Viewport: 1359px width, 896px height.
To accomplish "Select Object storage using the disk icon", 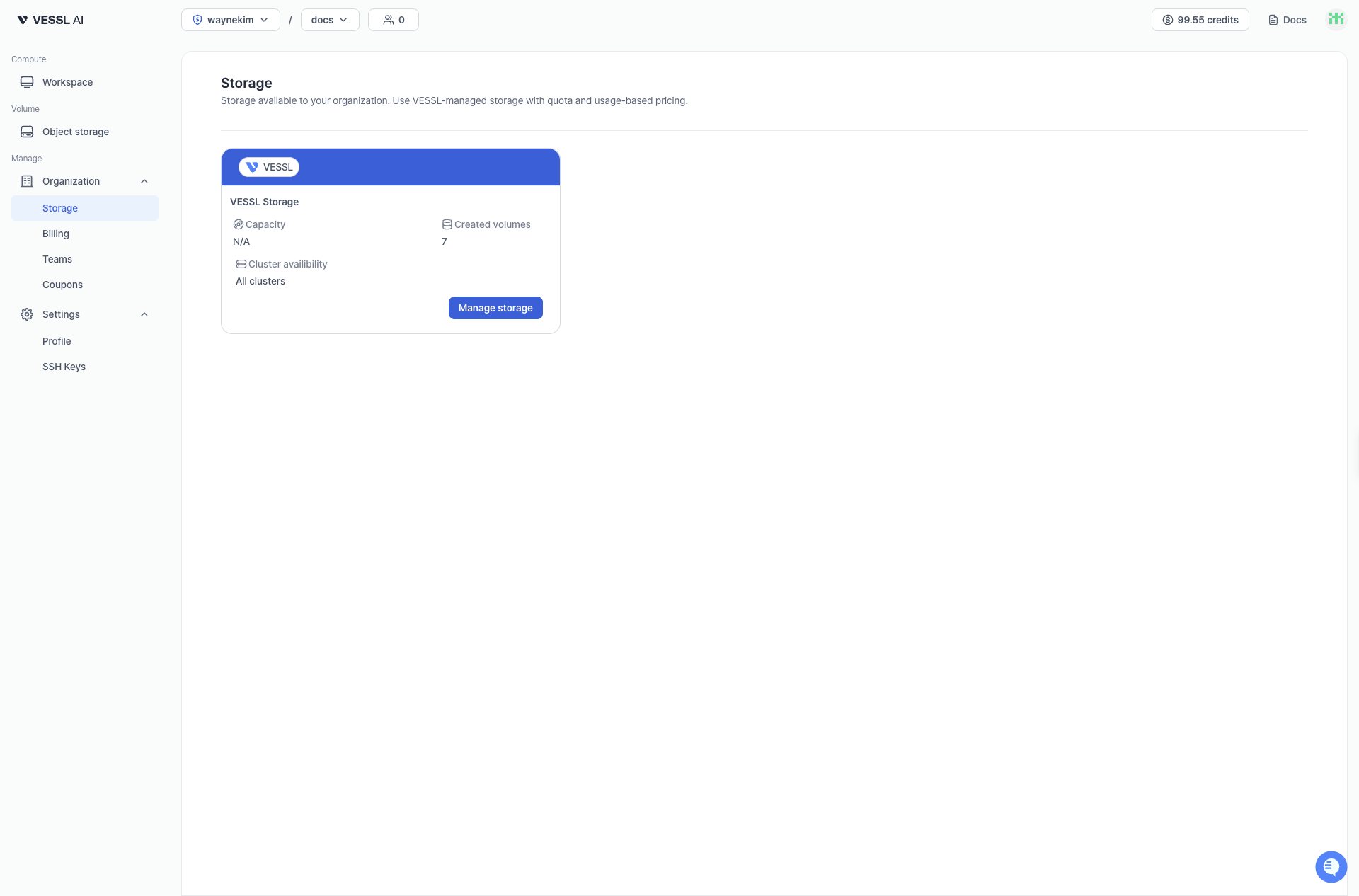I will [x=26, y=132].
